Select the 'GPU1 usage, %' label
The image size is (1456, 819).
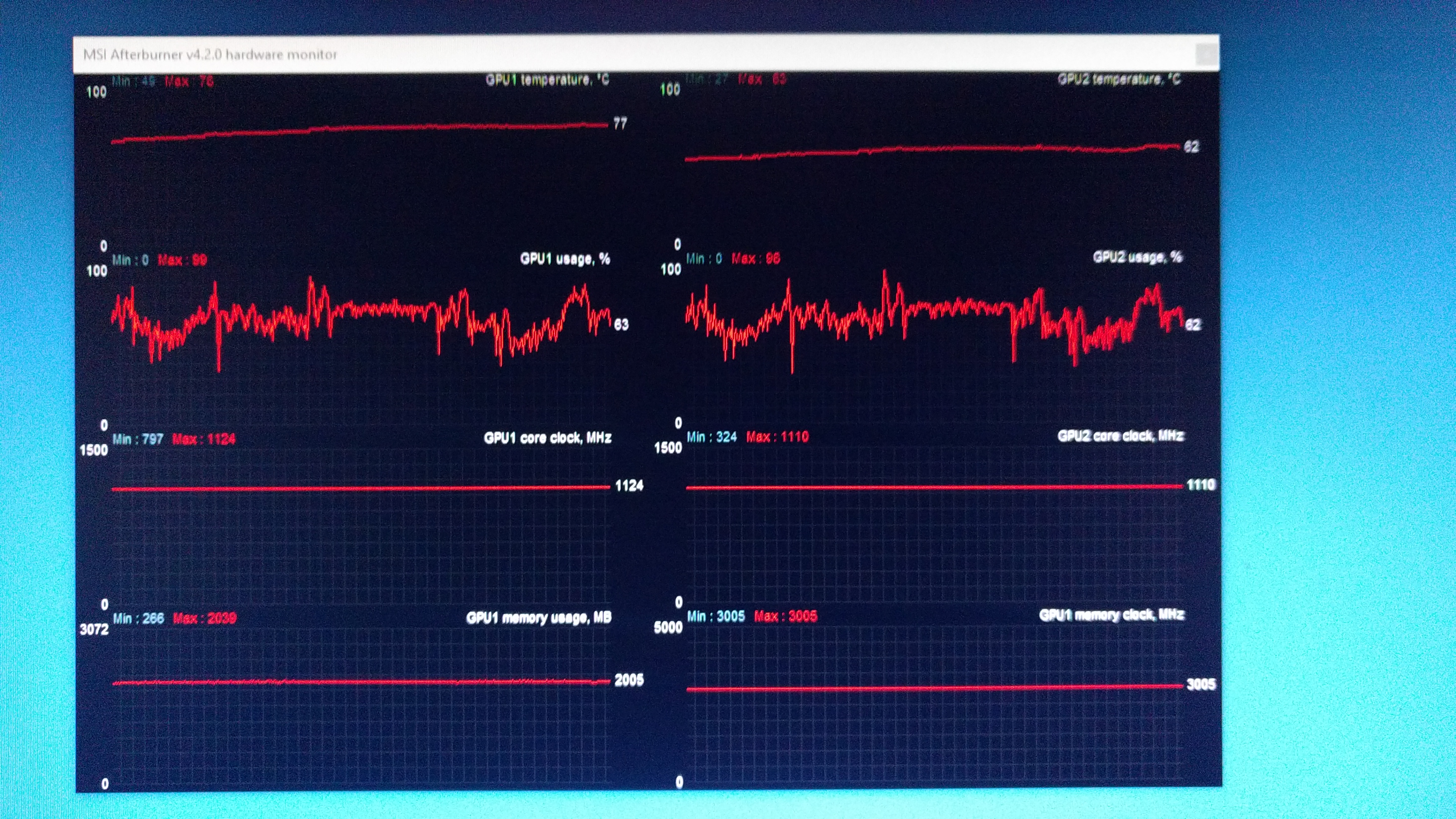point(565,259)
